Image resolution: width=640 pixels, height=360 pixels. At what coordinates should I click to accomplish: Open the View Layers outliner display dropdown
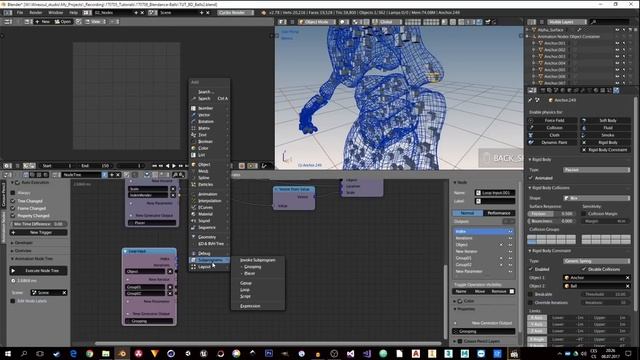tap(568, 22)
